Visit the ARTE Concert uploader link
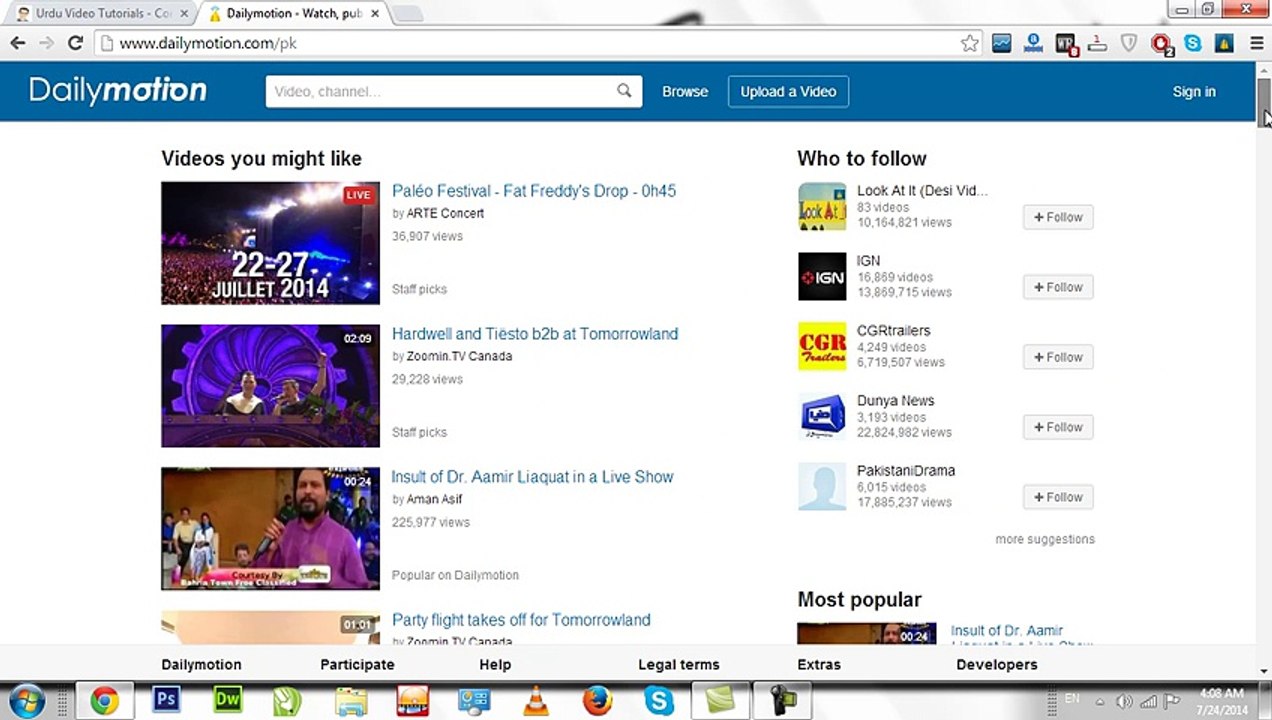 pyautogui.click(x=445, y=213)
